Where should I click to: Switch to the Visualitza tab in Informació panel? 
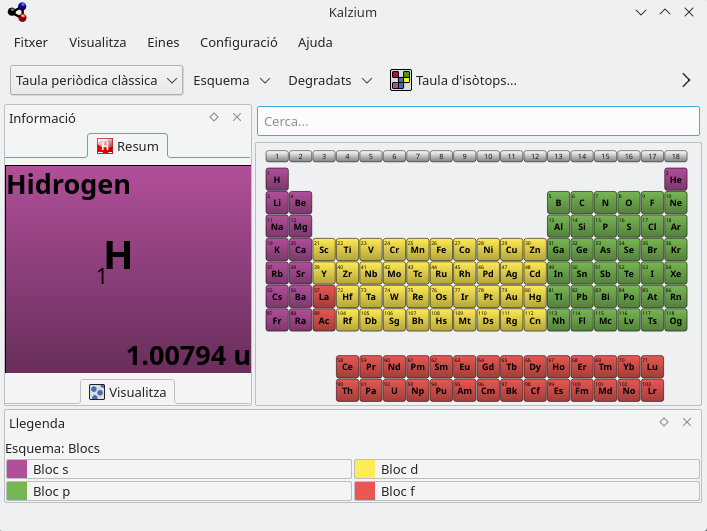click(128, 392)
